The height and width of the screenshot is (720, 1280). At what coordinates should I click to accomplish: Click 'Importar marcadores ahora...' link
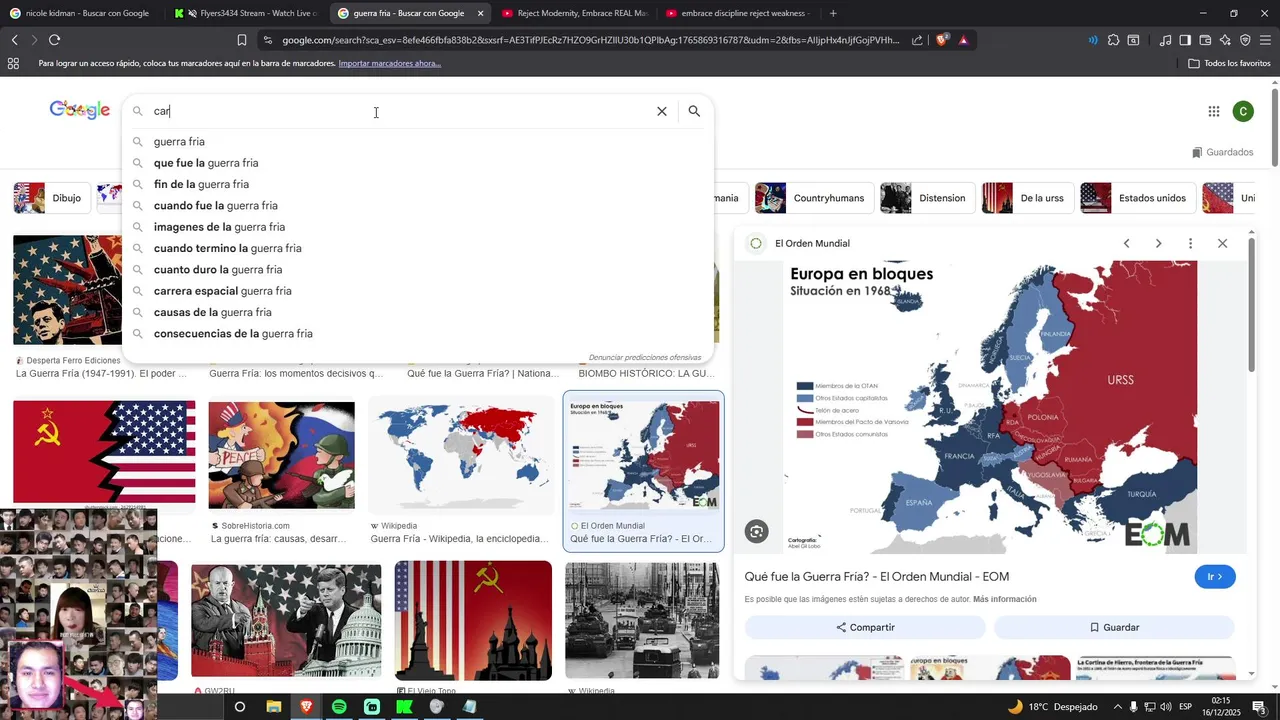pyautogui.click(x=390, y=63)
